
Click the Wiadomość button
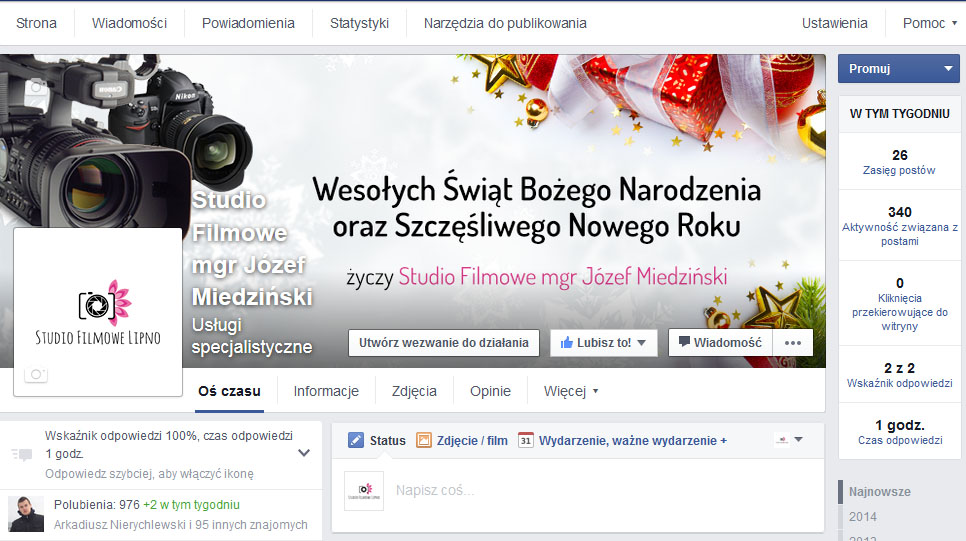pos(720,343)
